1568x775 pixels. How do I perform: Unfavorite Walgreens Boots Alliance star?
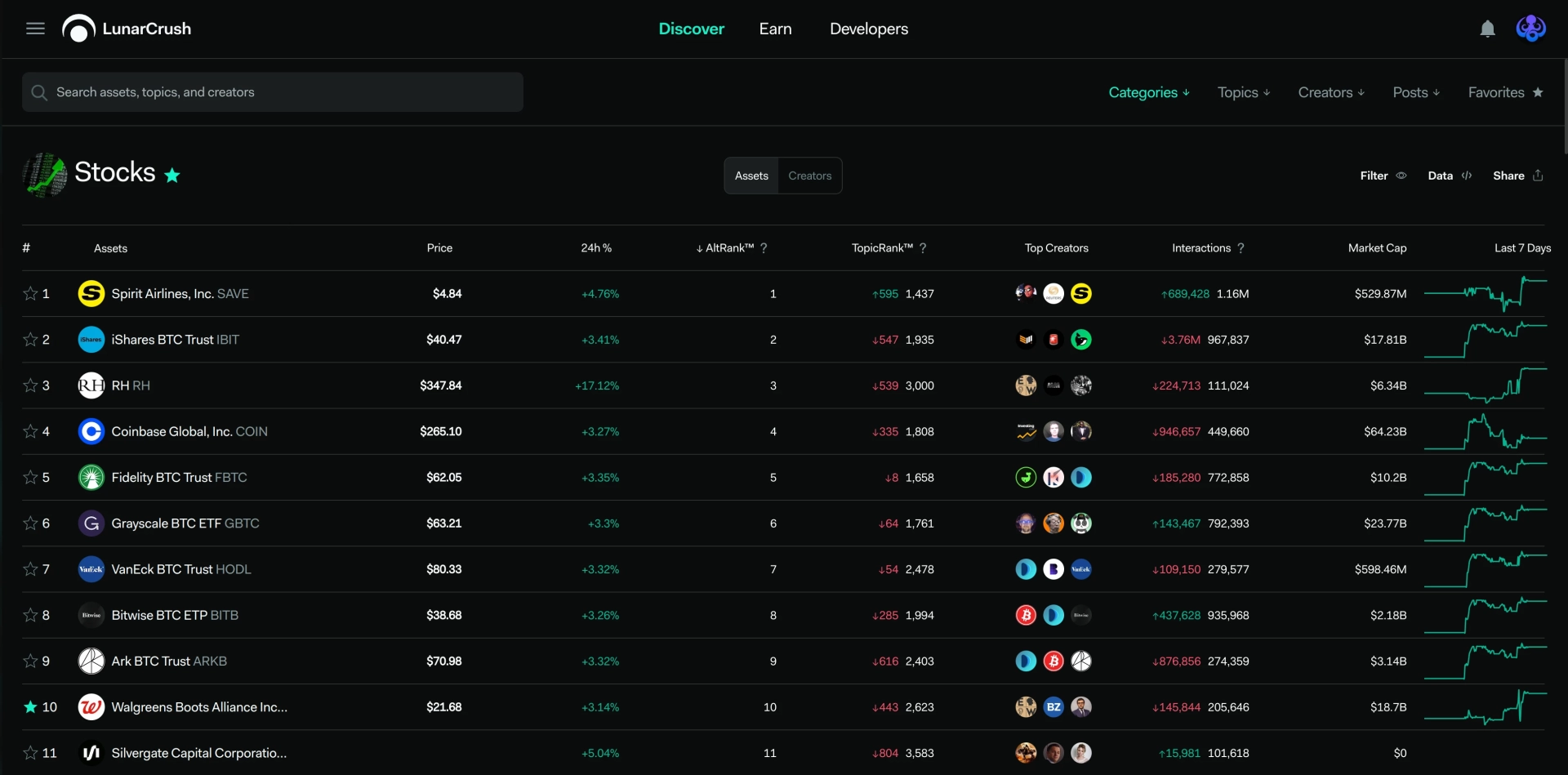click(x=30, y=707)
